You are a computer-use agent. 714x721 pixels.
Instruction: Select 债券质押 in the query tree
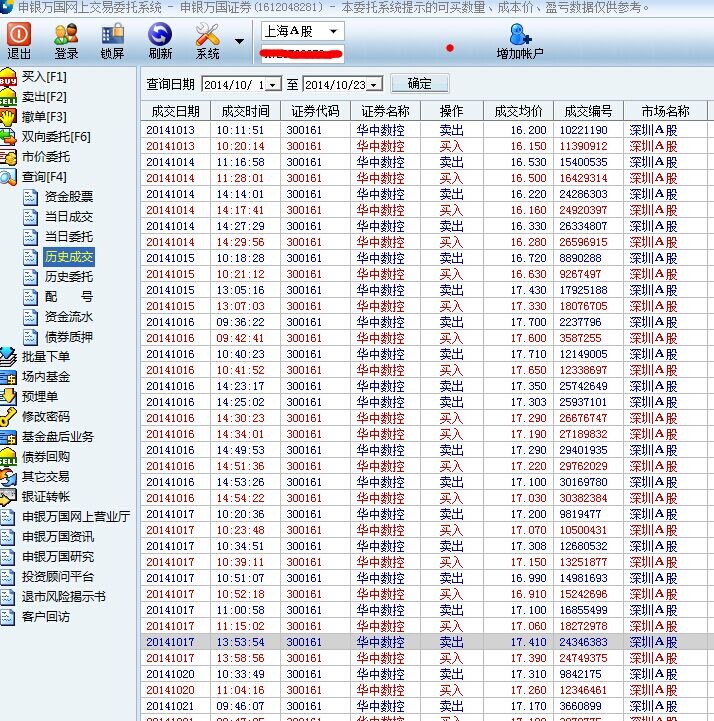[69, 337]
